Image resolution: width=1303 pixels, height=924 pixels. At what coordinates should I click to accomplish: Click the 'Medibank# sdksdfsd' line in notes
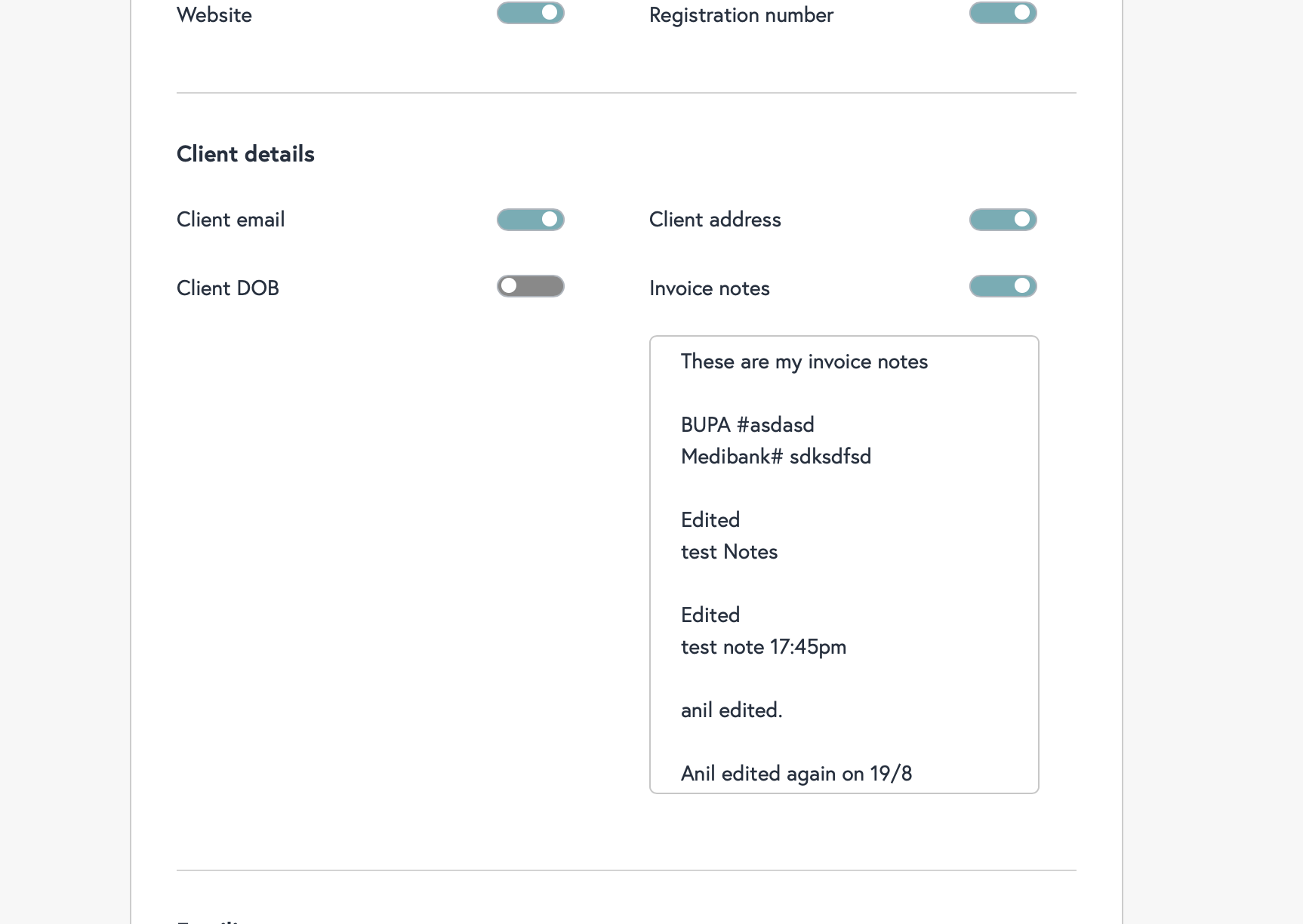click(775, 457)
